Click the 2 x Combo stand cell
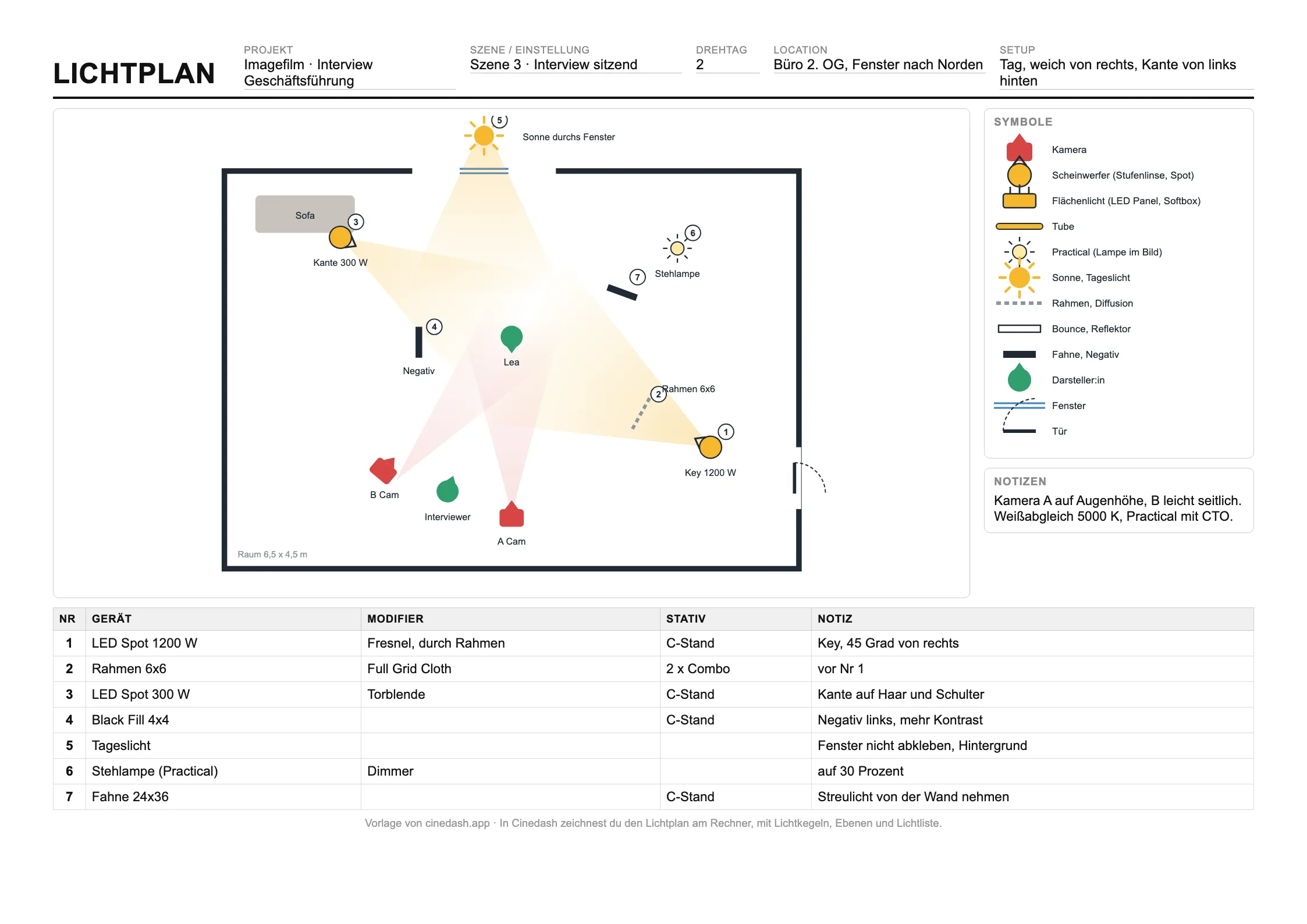Image resolution: width=1307 pixels, height=924 pixels. [x=736, y=669]
